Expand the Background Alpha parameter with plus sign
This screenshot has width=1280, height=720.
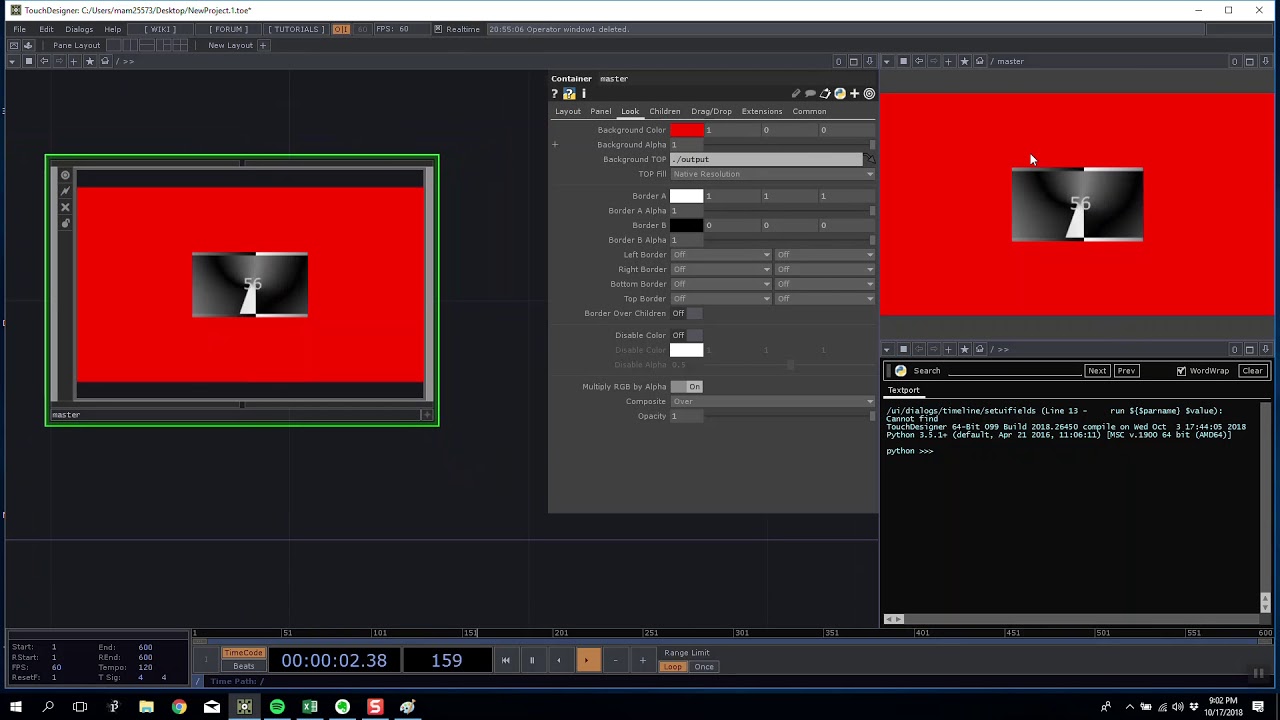tap(555, 144)
